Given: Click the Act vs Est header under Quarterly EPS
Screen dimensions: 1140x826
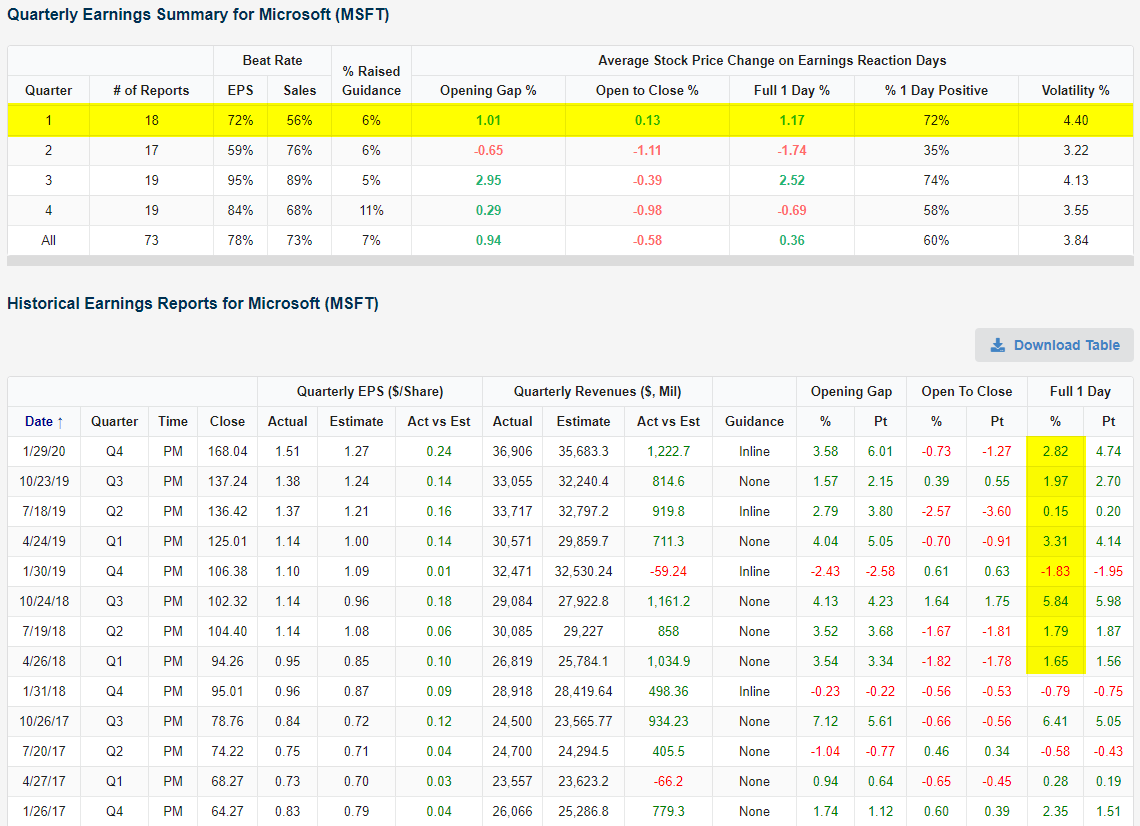Looking at the screenshot, I should [x=438, y=421].
